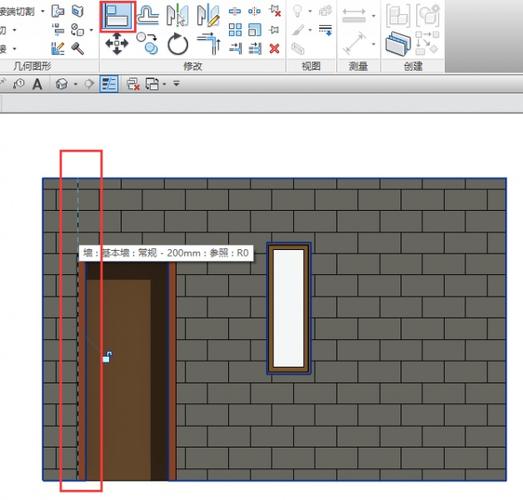This screenshot has width=523, height=500.
Task: Select the Align tool
Action: click(x=117, y=16)
